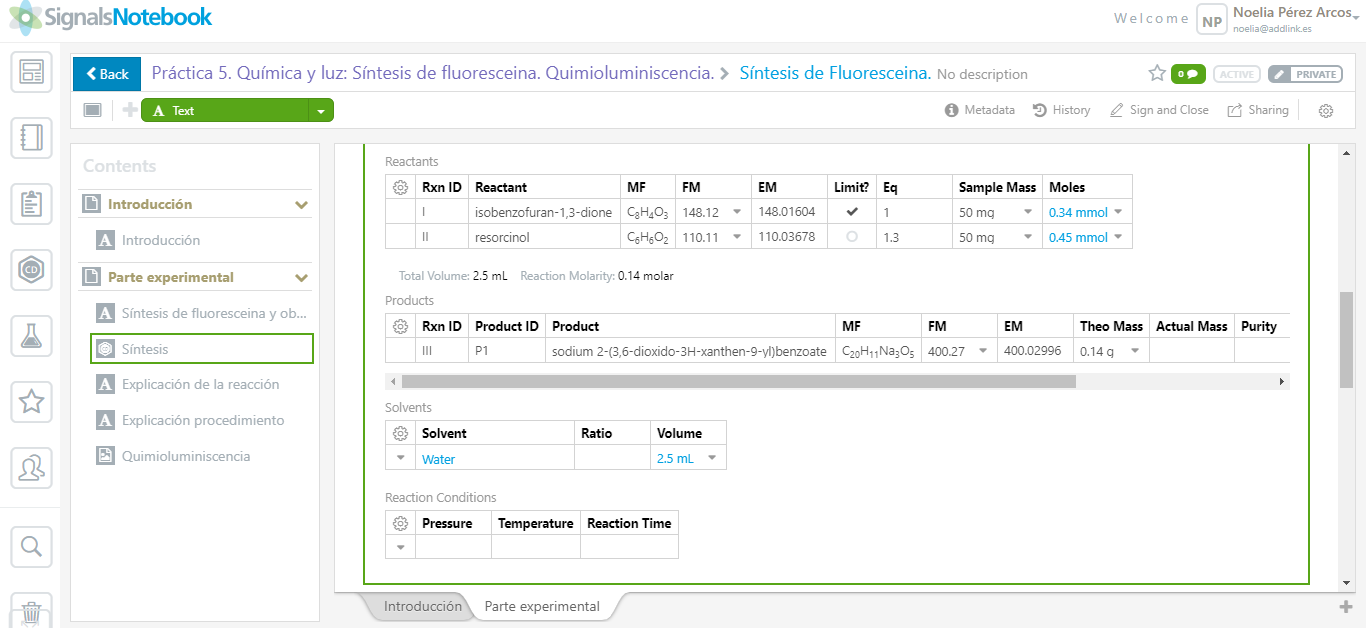Set resorcinol as the limiting reactant
Screen dimensions: 1366x628
click(x=852, y=237)
